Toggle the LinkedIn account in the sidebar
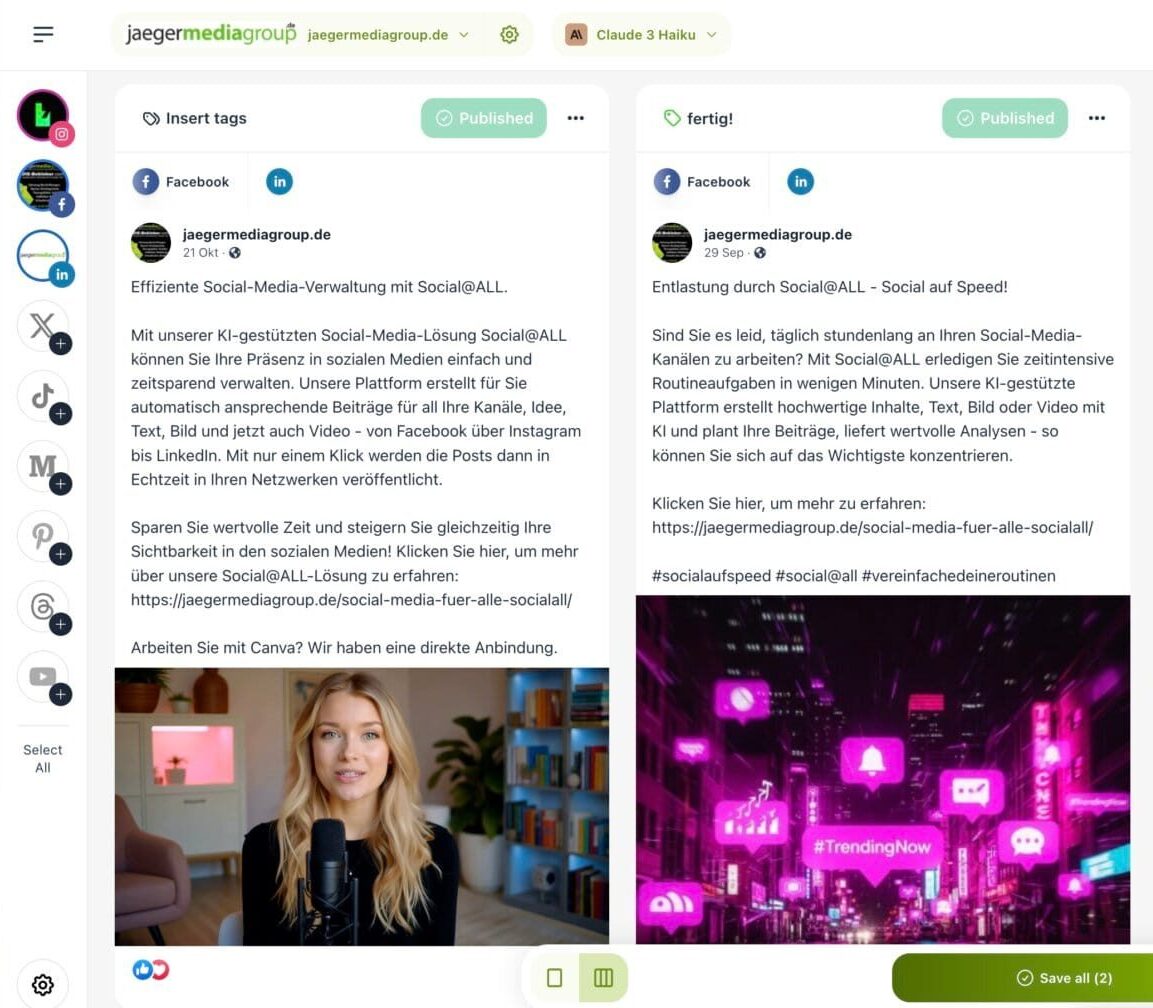The height and width of the screenshot is (1008, 1153). pyautogui.click(x=43, y=256)
